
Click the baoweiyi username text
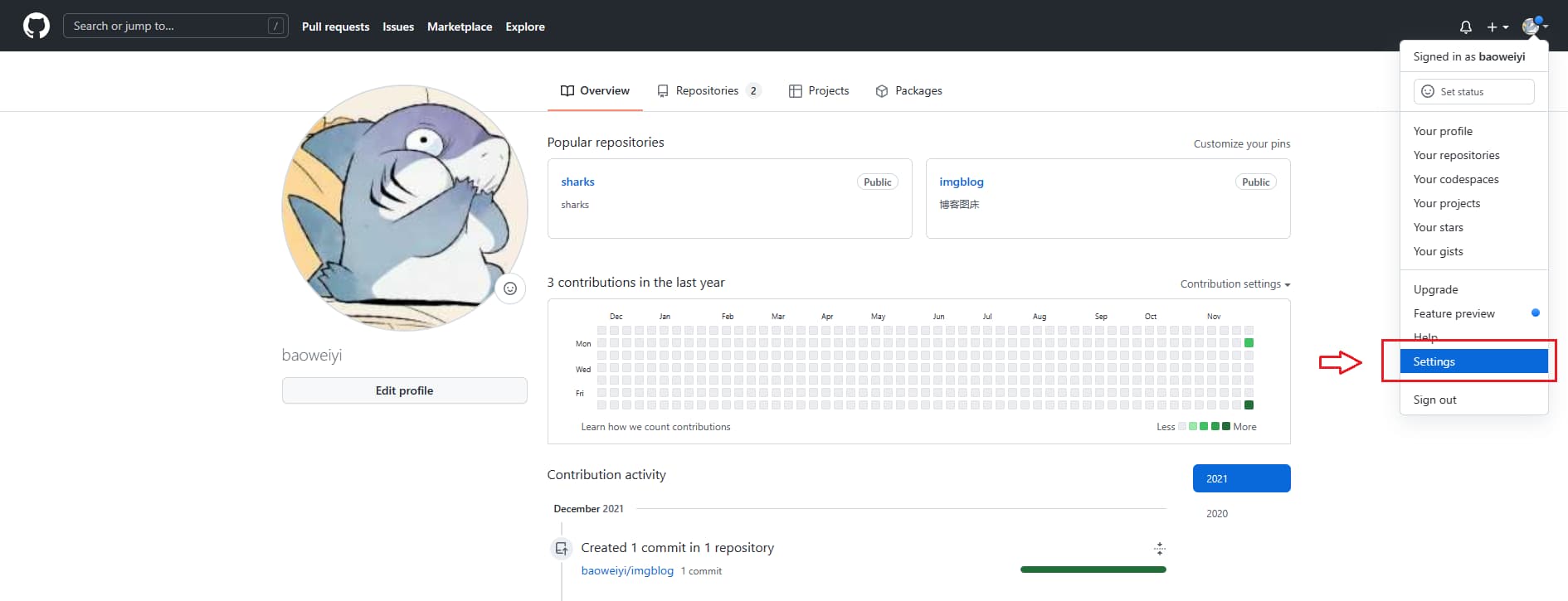click(312, 355)
